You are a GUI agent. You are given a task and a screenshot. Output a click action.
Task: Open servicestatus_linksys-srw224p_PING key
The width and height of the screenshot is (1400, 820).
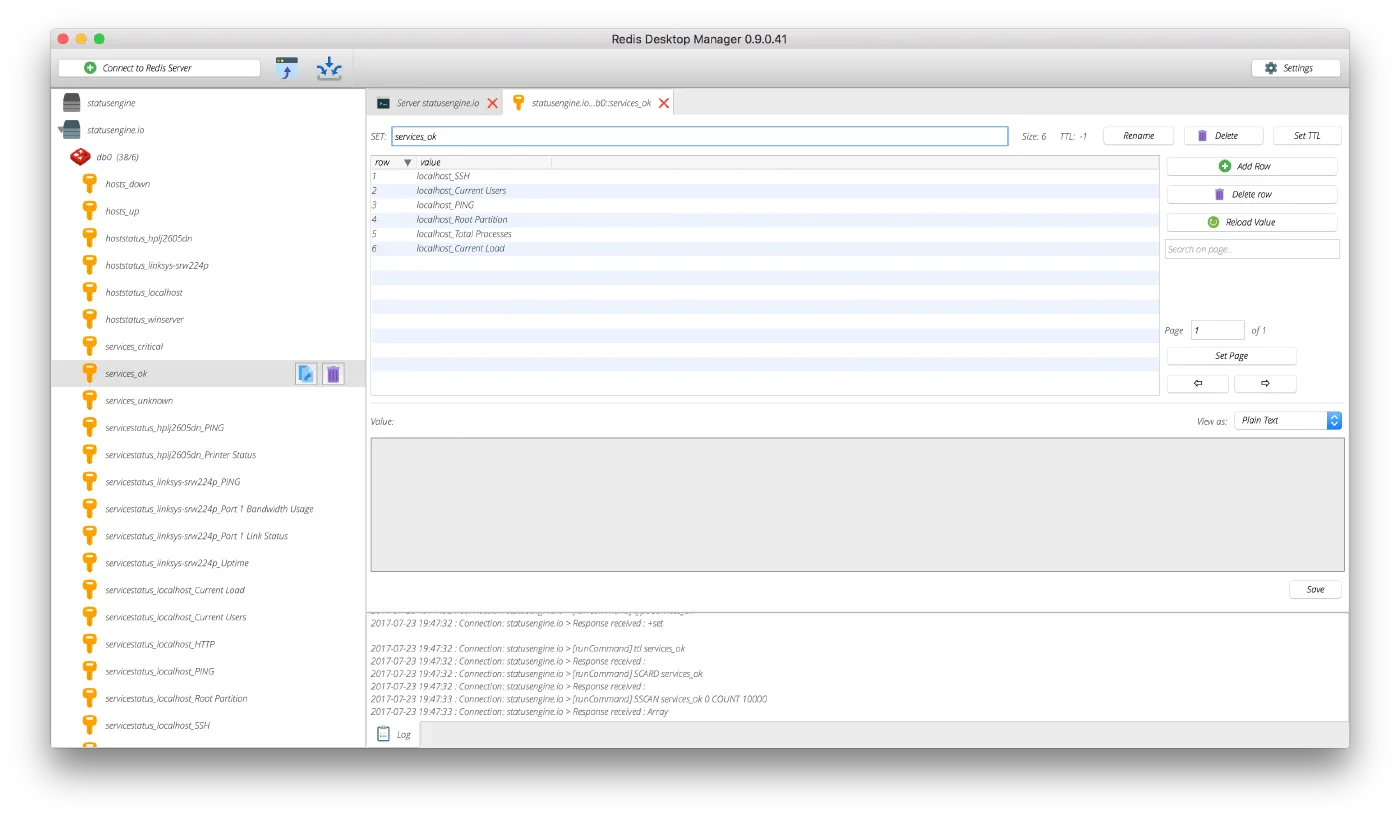coord(173,481)
